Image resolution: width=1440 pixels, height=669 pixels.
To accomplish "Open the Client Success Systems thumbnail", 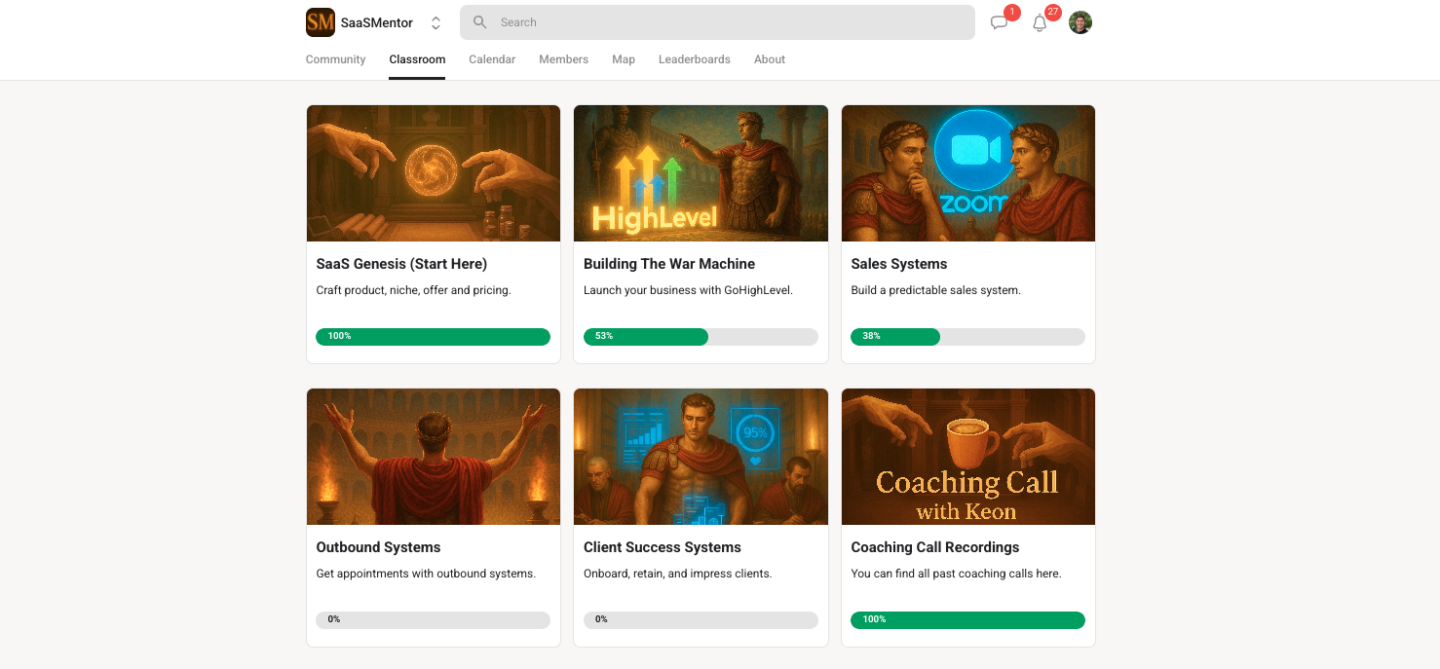I will tap(701, 457).
